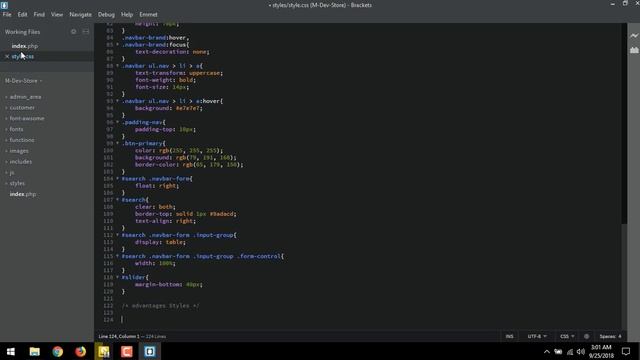Viewport: 640px width, 360px height.
Task: Open index.php in the project tree
Action: pos(23,194)
